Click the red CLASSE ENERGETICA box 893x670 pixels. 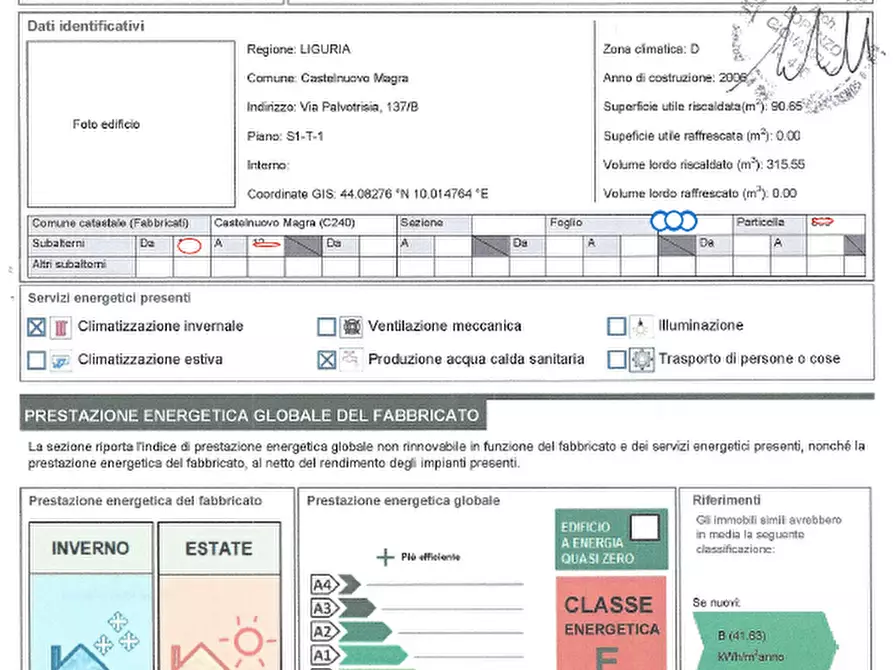pos(610,622)
